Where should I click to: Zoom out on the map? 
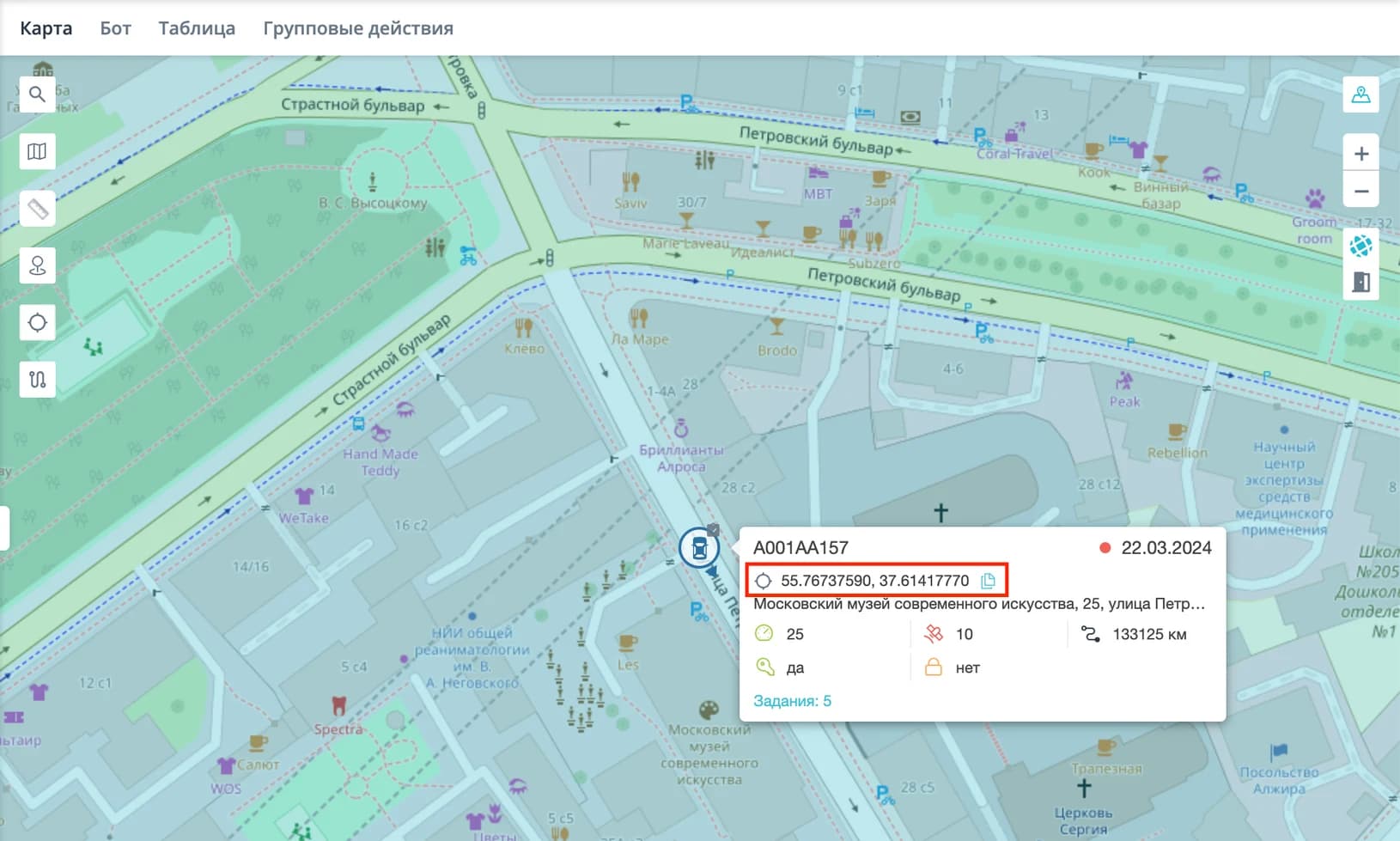click(1360, 191)
